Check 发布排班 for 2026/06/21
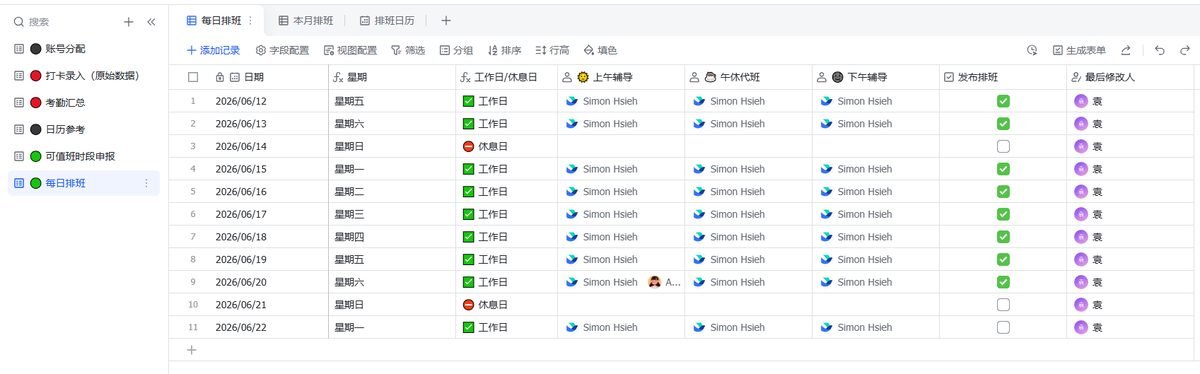The height and width of the screenshot is (374, 1200). pyautogui.click(x=1003, y=305)
